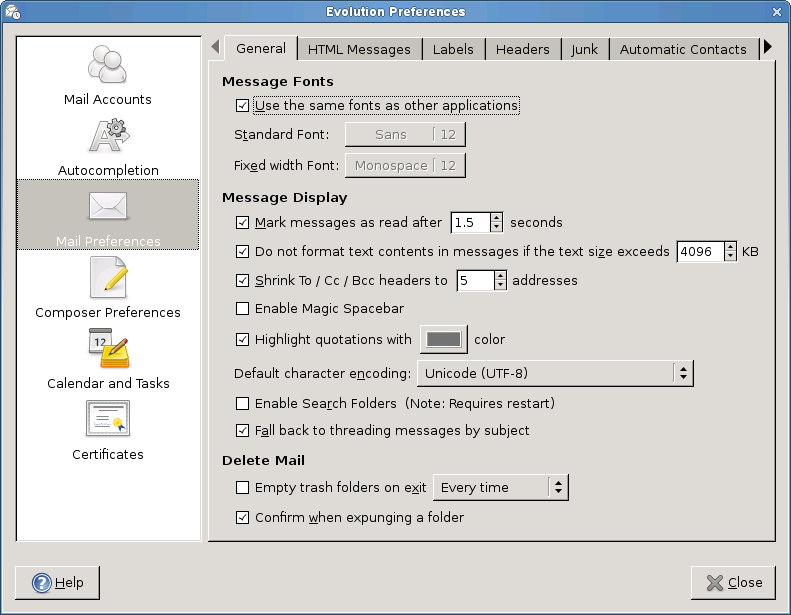Viewport: 791px width, 615px height.
Task: Enable Search Folders checkbox
Action: tap(242, 404)
